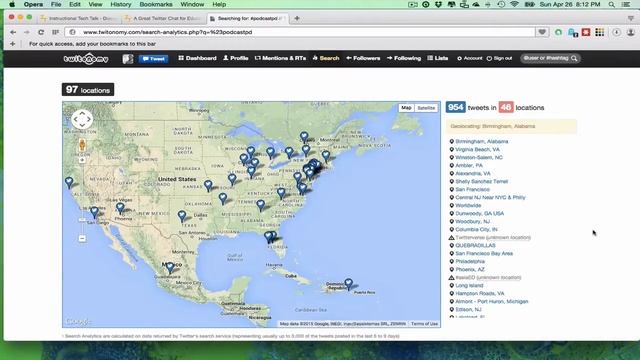Open the Opera Bookmarks menu
This screenshot has height=360, width=640.
pos(156,4)
